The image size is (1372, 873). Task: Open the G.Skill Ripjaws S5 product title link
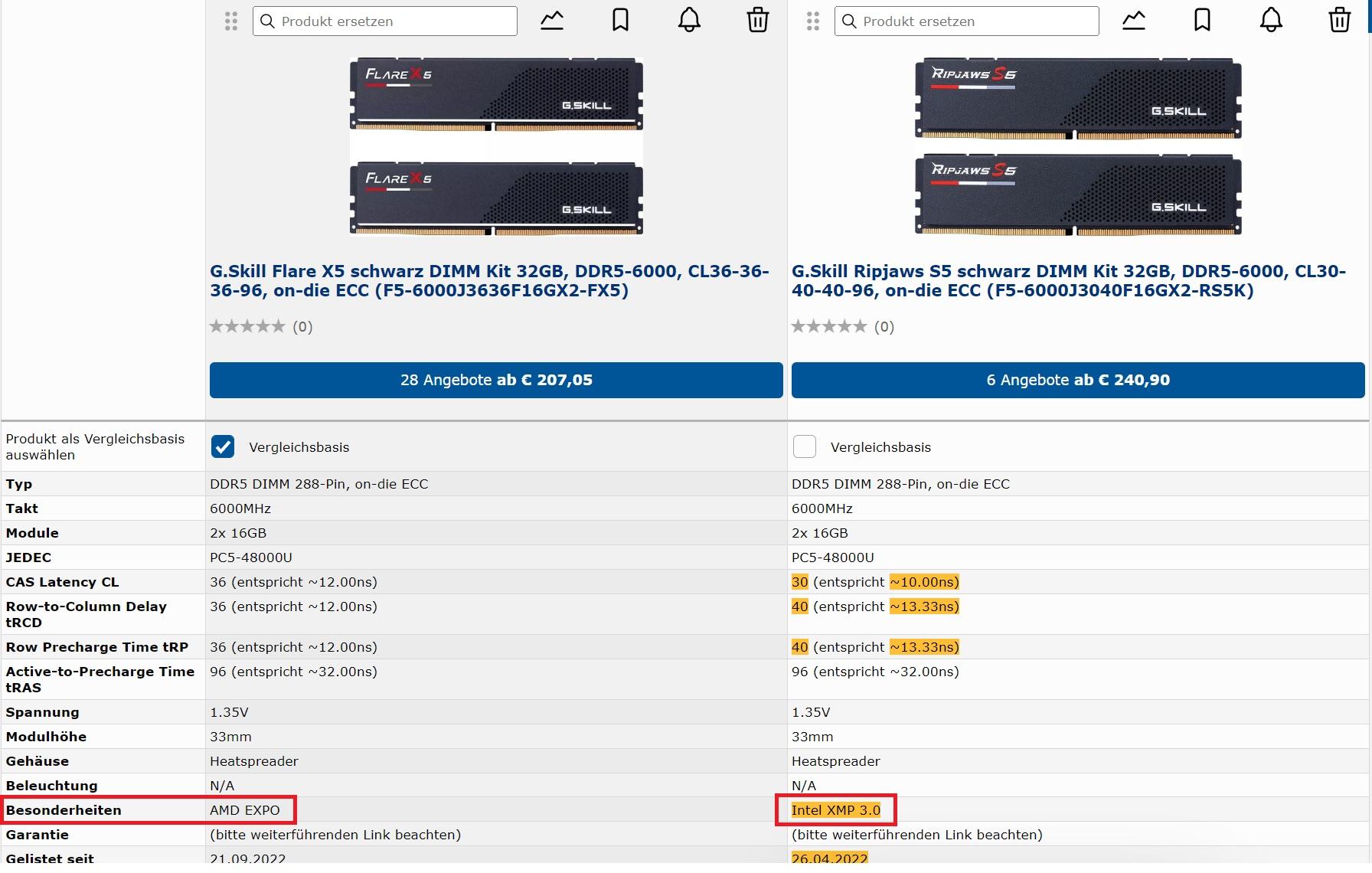(x=1069, y=281)
